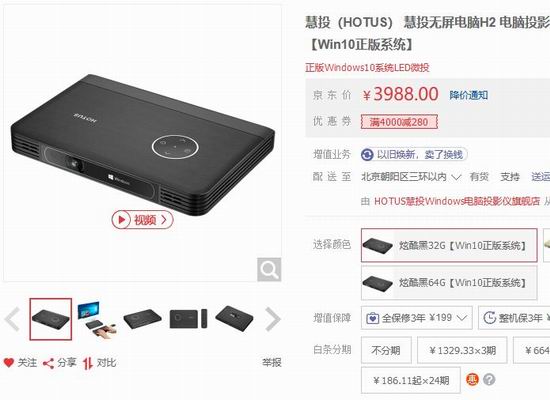Image resolution: width=550 pixels, height=400 pixels.
Task: Show previous thumbnails with left arrow
Action: pos(13,319)
